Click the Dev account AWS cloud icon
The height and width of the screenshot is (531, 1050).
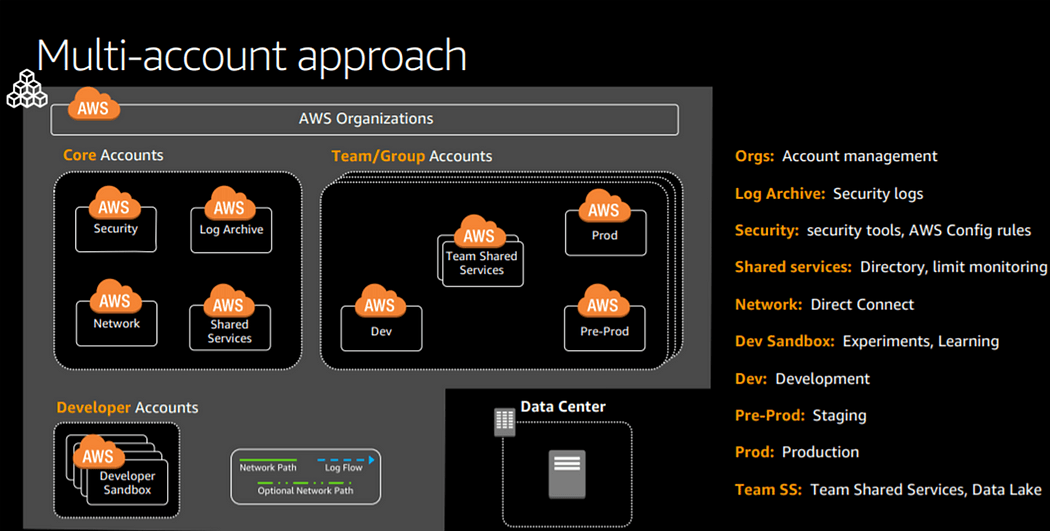click(379, 303)
